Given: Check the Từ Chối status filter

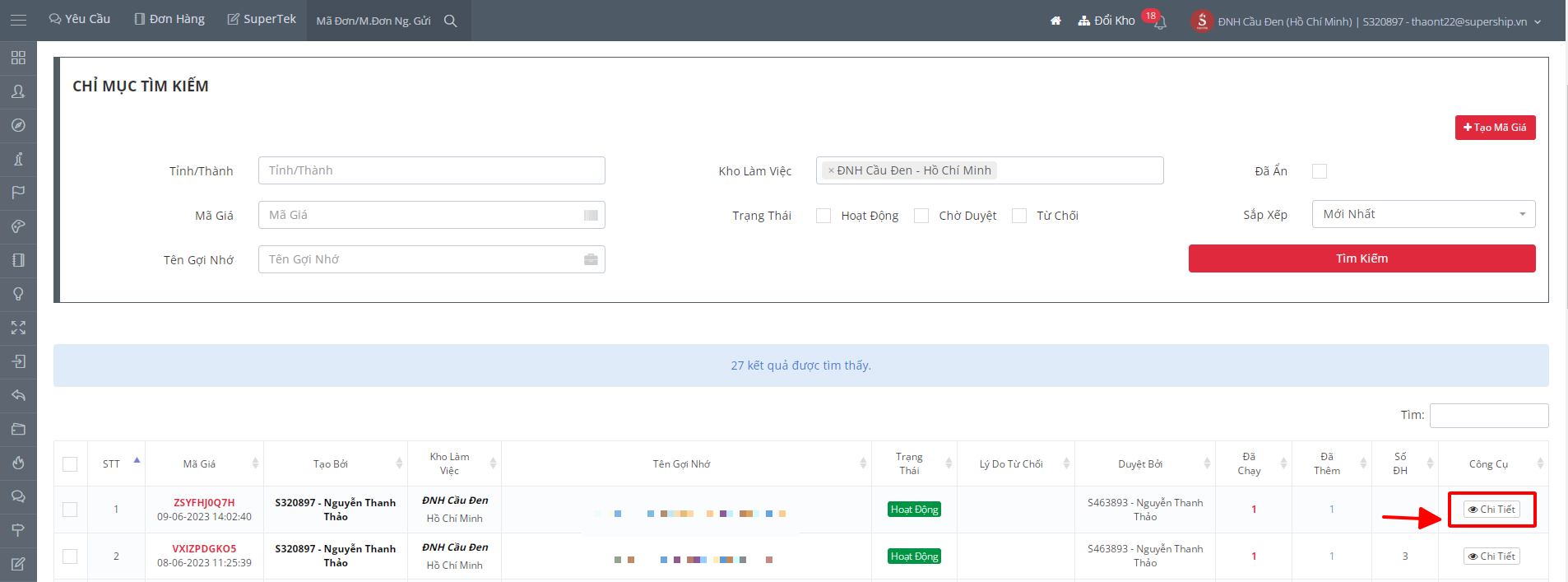Looking at the screenshot, I should [1019, 216].
